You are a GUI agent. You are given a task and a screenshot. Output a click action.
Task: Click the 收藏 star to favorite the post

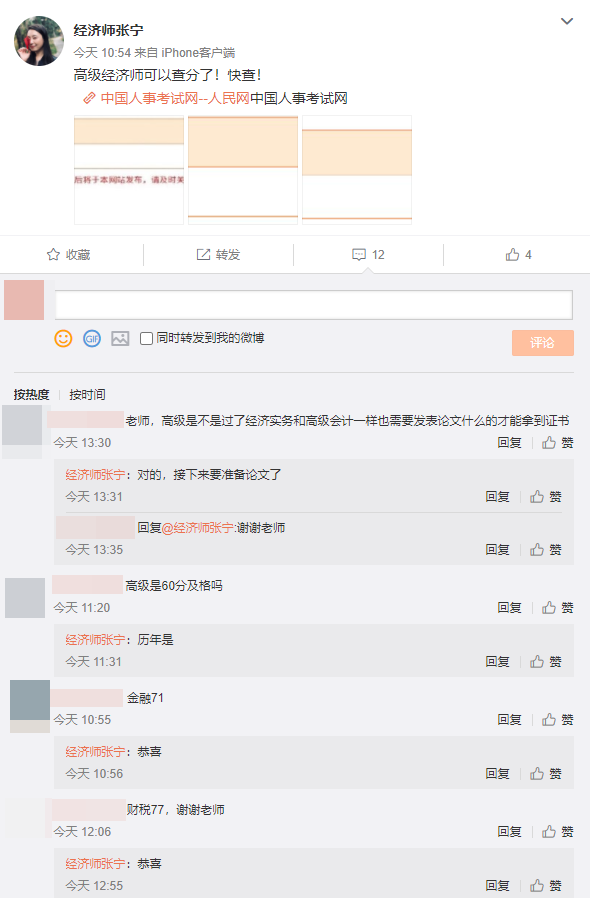tap(69, 255)
